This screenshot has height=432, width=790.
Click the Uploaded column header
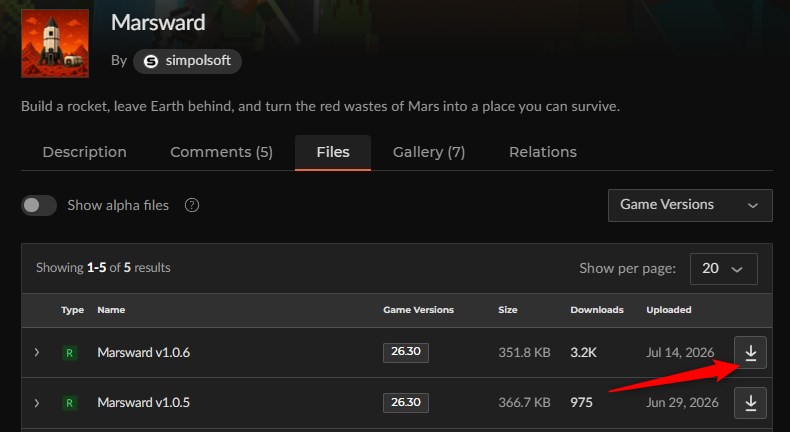669,310
